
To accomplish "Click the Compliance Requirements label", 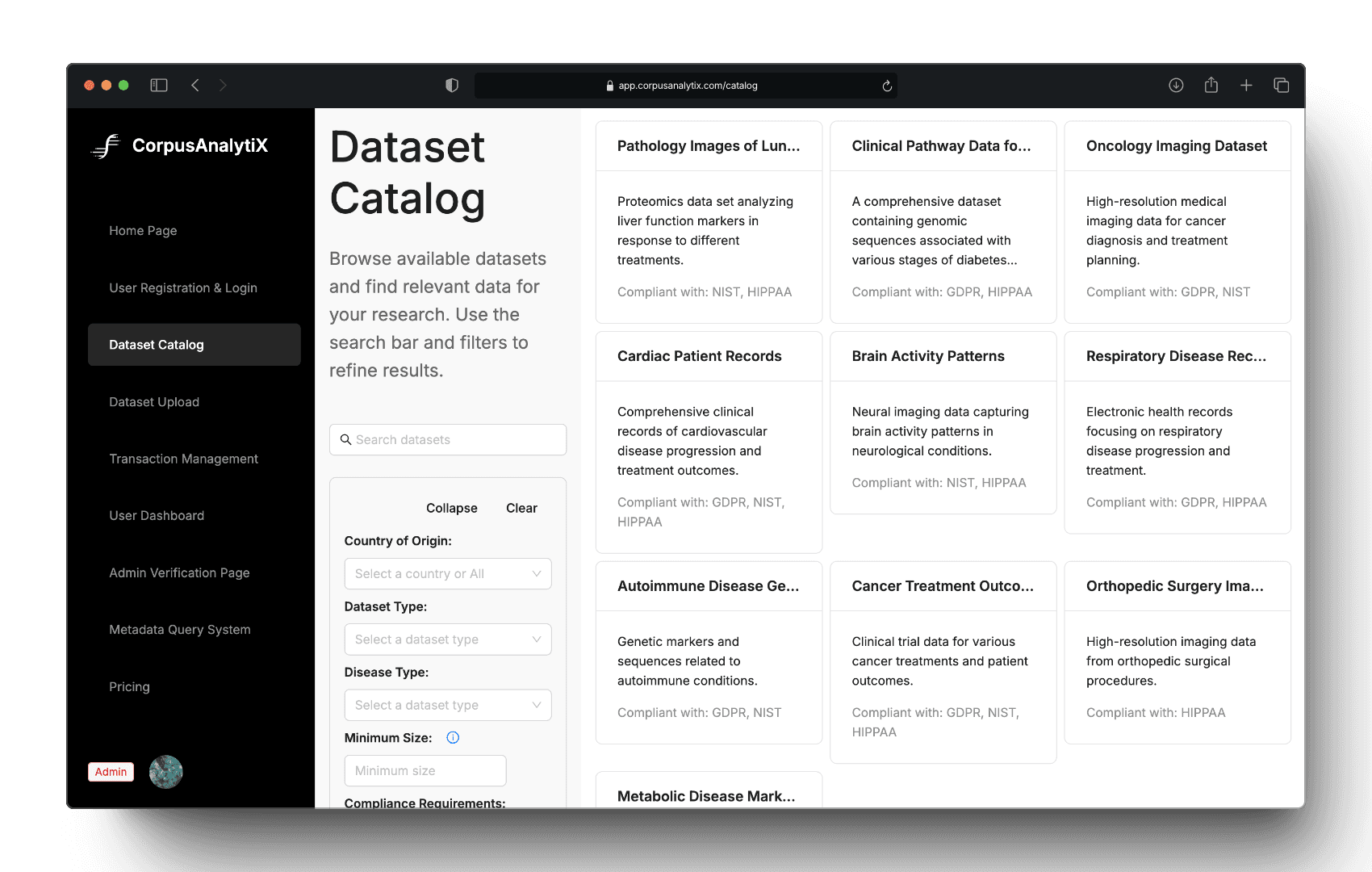I will 425,803.
